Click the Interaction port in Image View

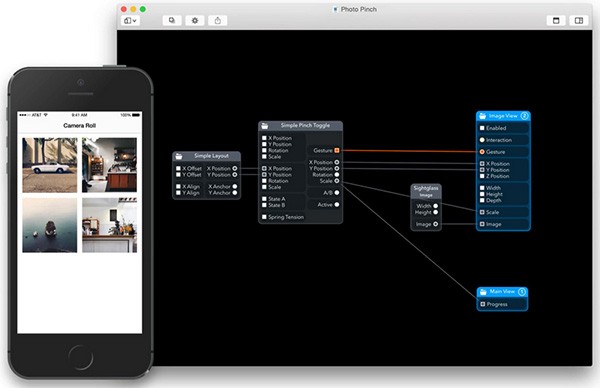(x=482, y=140)
